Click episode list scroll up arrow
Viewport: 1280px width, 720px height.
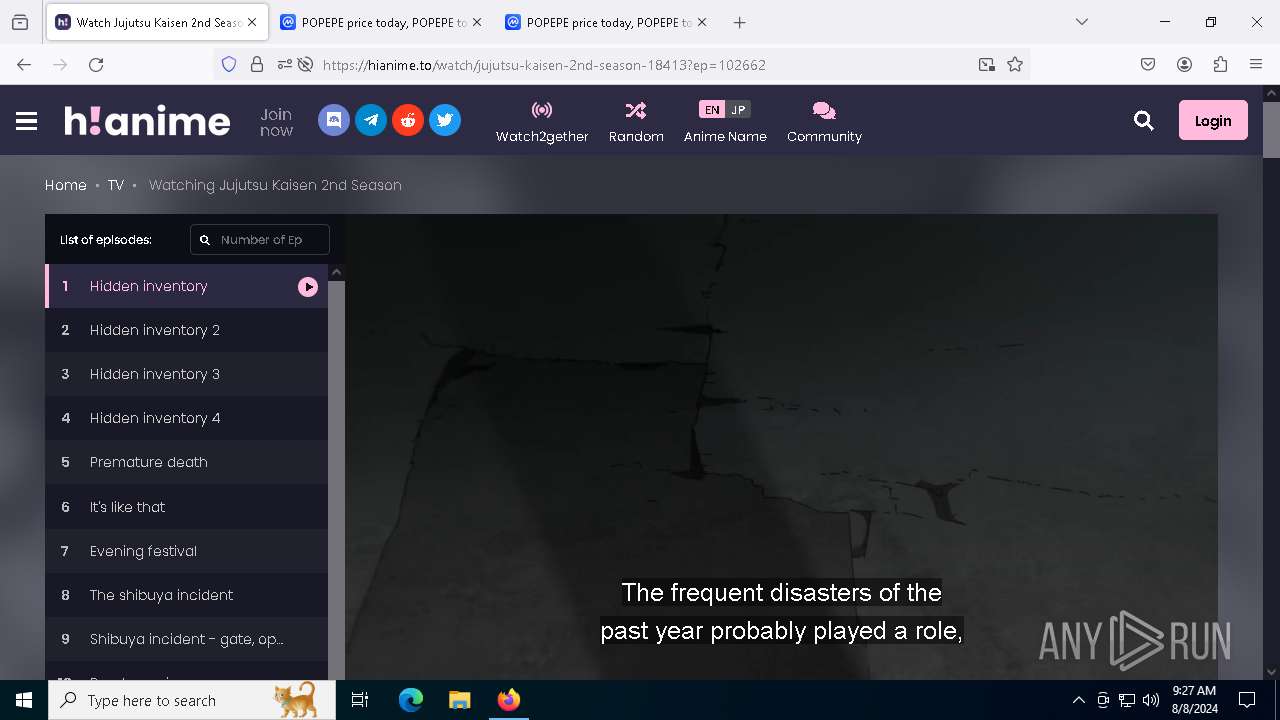pos(336,272)
